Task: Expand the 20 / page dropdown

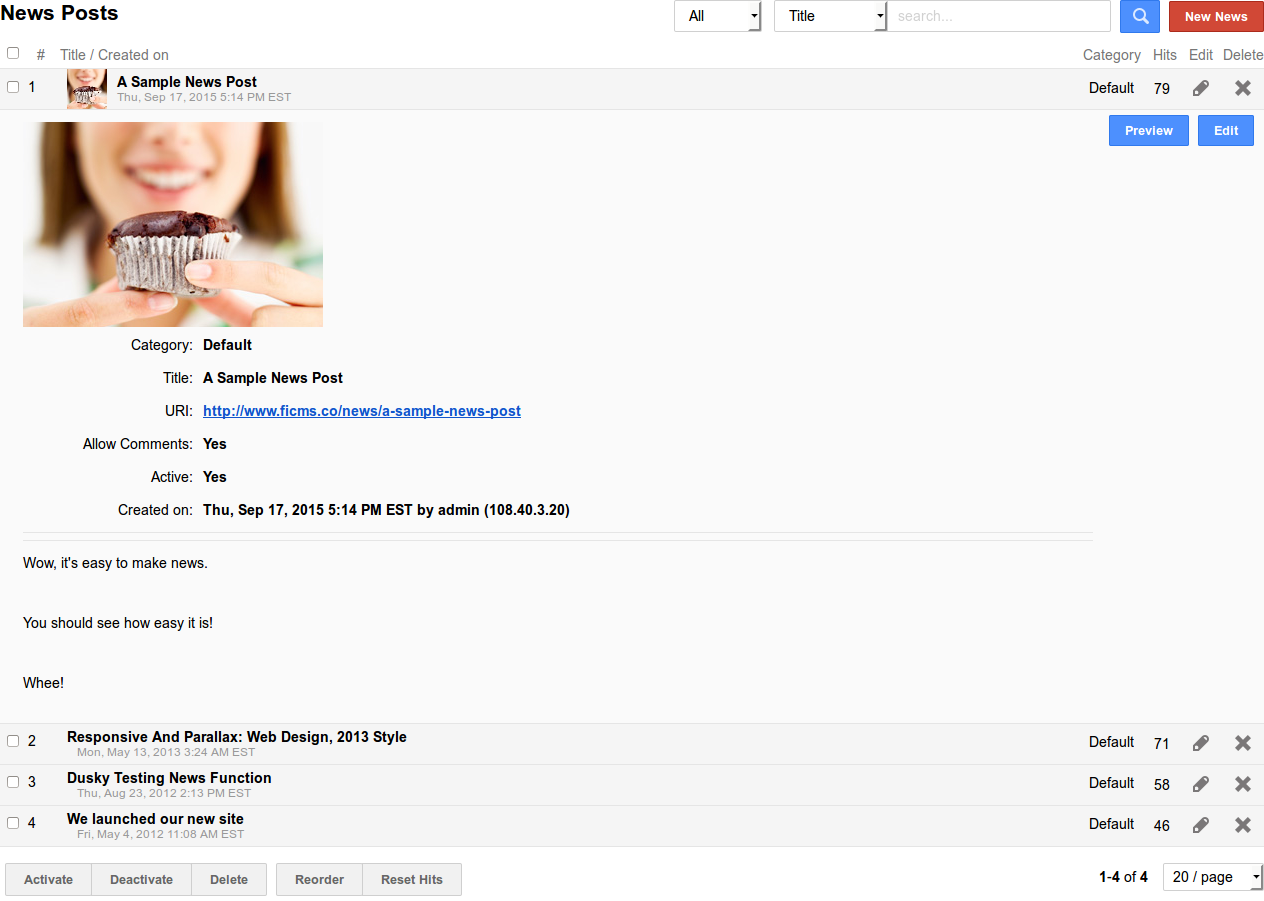Action: [1213, 877]
